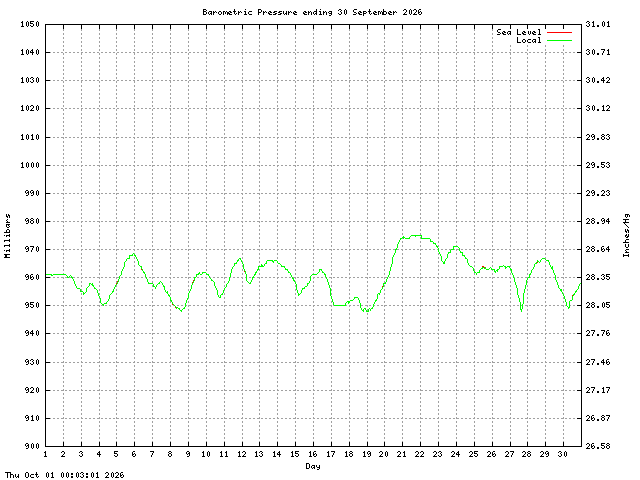Image resolution: width=640 pixels, height=480 pixels.
Task: Click the 28.94 inches/Hg axis label
Action: point(598,221)
